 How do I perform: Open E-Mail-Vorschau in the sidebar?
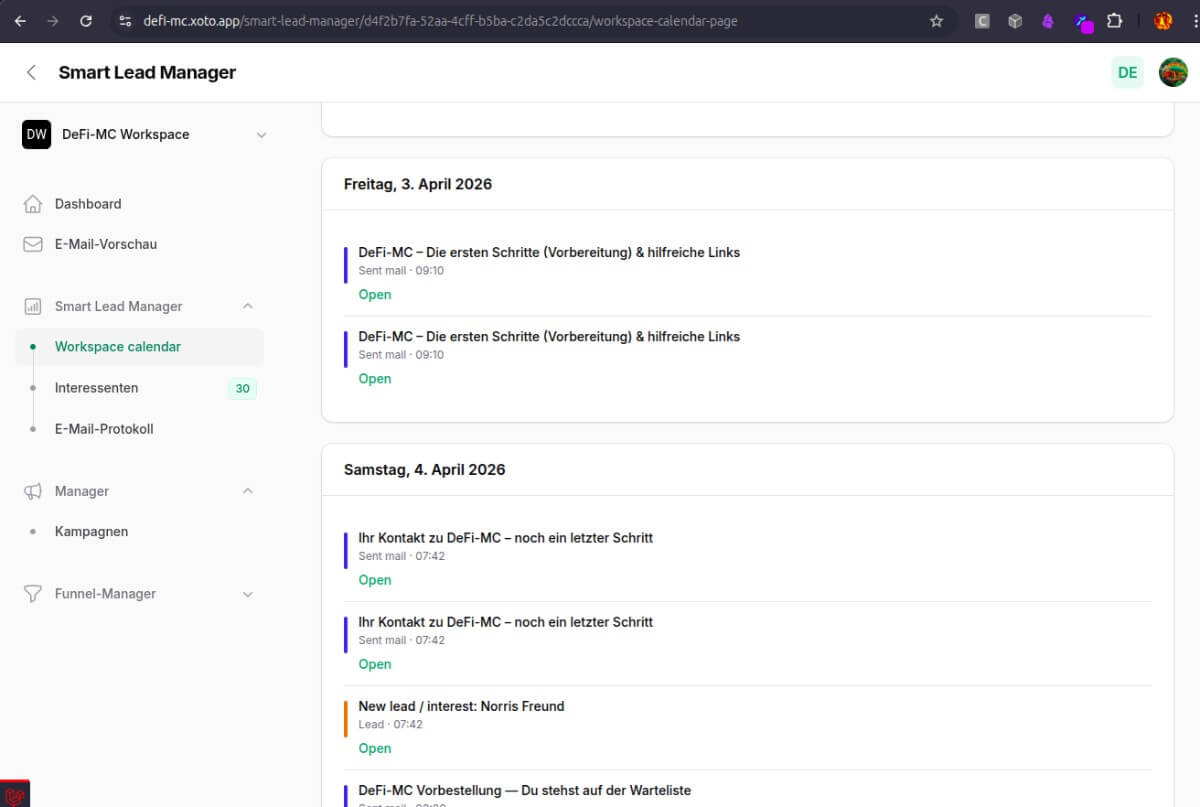click(x=106, y=244)
